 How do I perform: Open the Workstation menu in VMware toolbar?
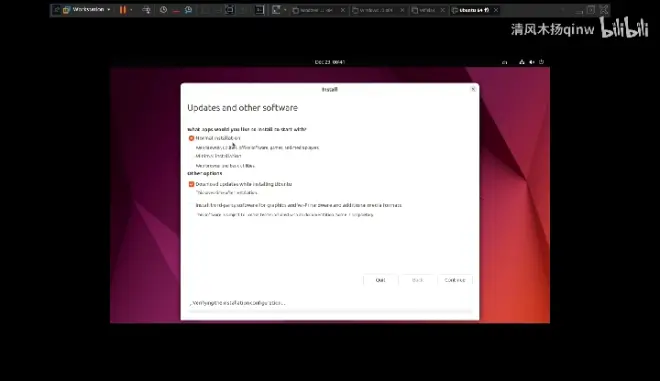tap(88, 9)
